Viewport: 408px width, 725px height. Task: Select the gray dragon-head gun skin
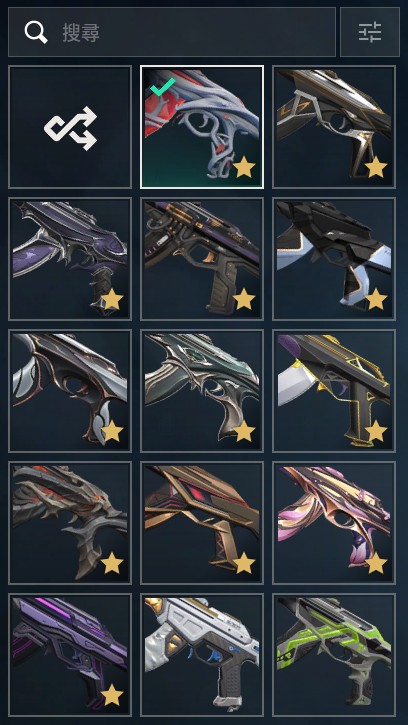click(70, 522)
